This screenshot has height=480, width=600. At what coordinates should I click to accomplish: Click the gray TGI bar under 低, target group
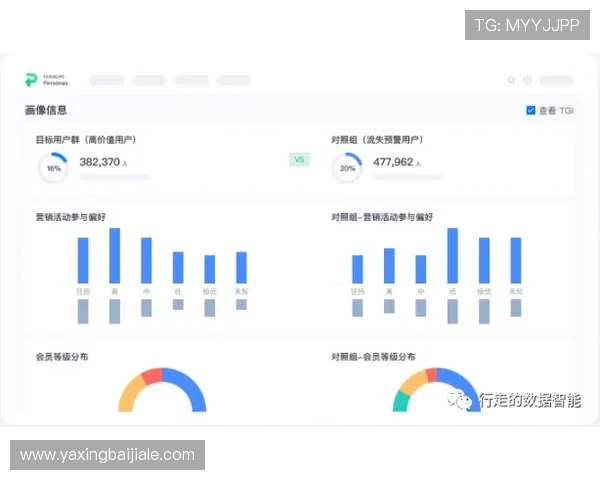pyautogui.click(x=178, y=304)
